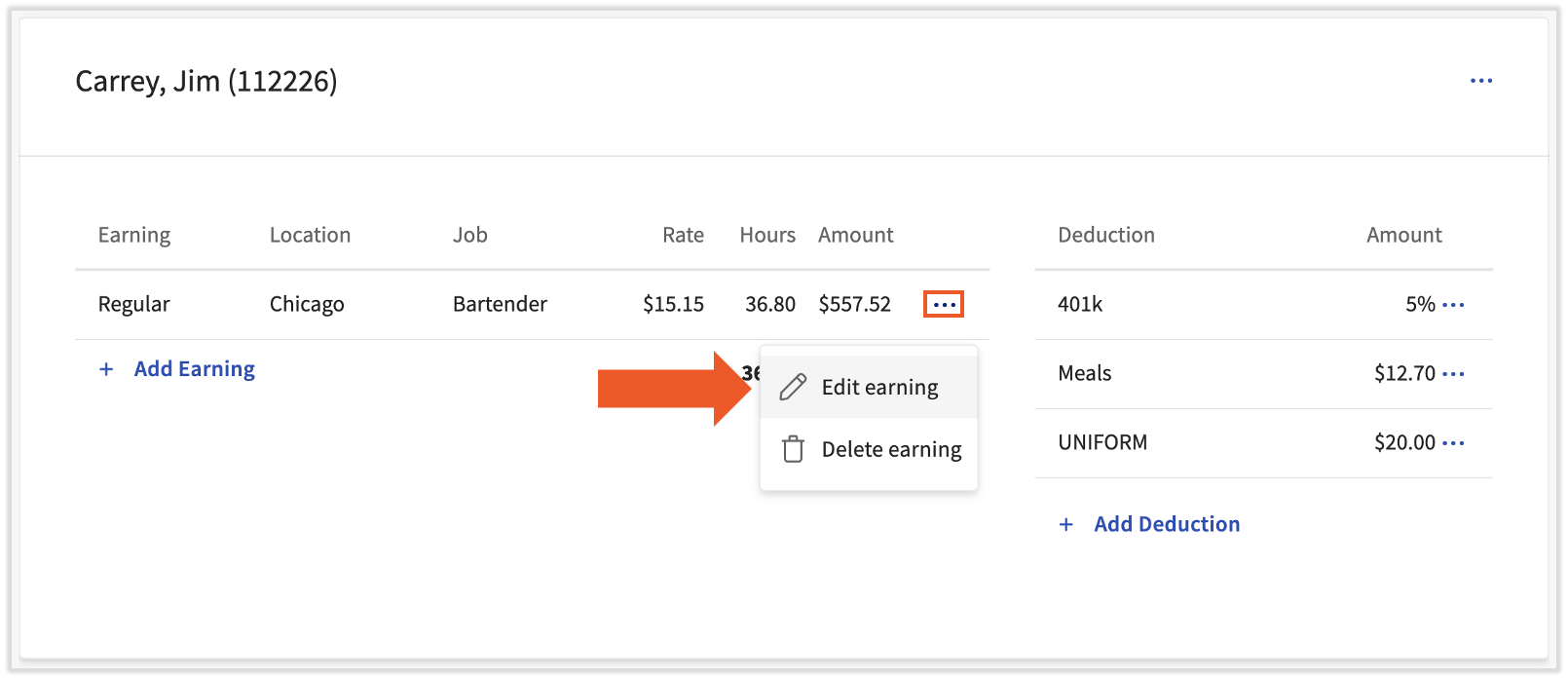
Task: Open the Meals deduction options ellipsis
Action: (1453, 374)
